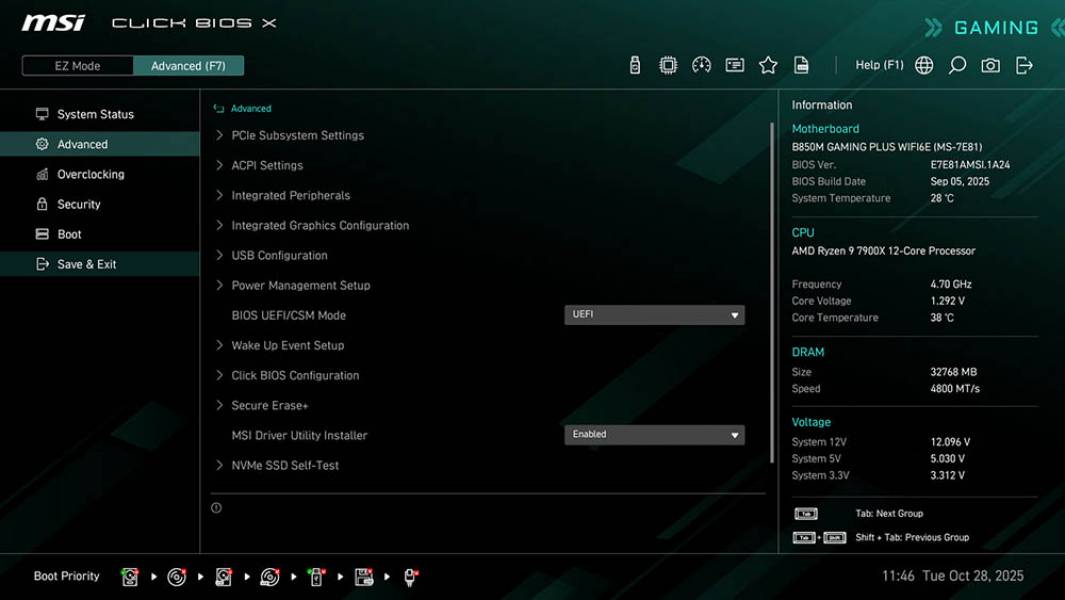Open the search magnifier icon
Image resolution: width=1065 pixels, height=600 pixels.
click(x=955, y=64)
